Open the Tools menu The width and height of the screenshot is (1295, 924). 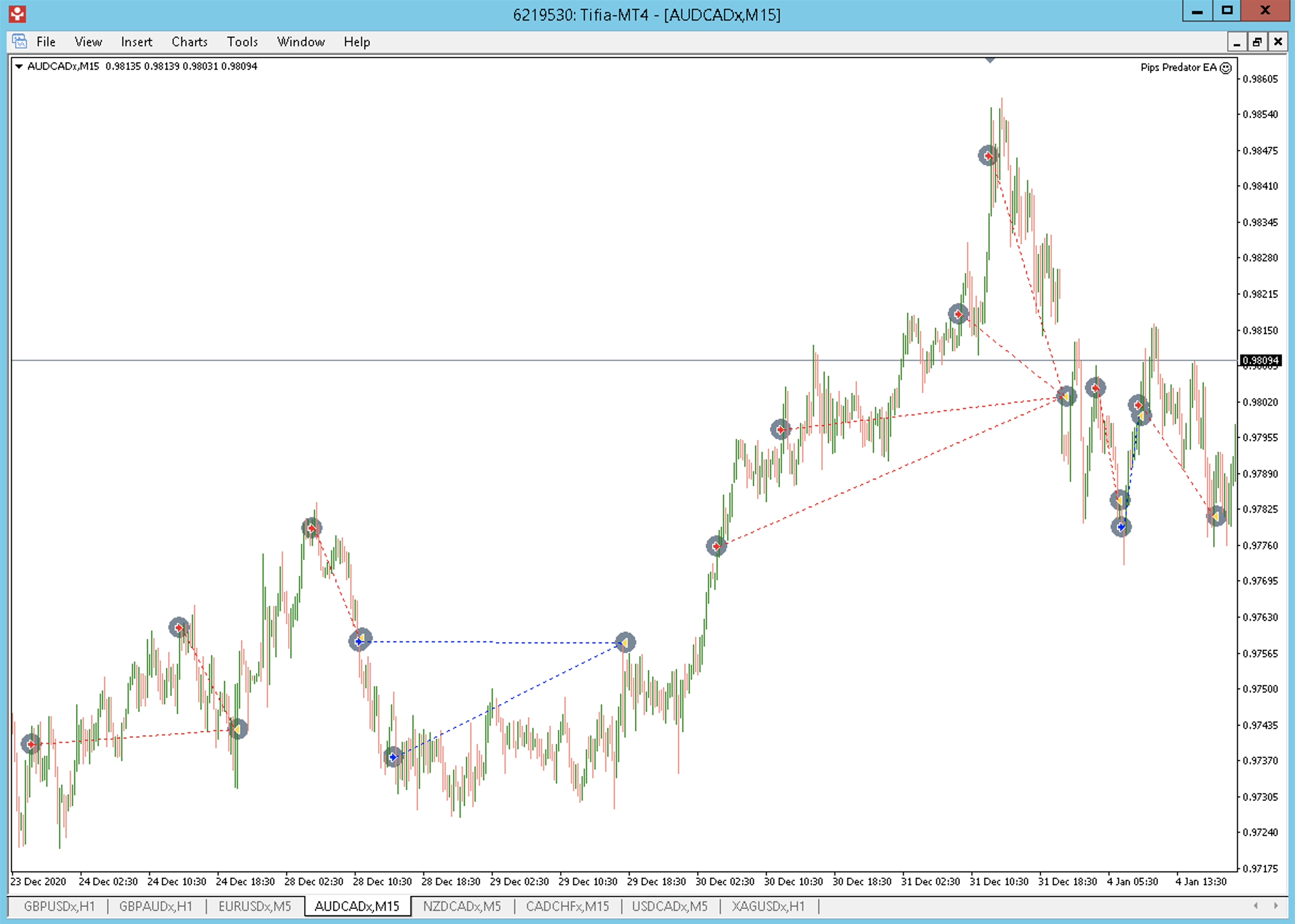[243, 42]
